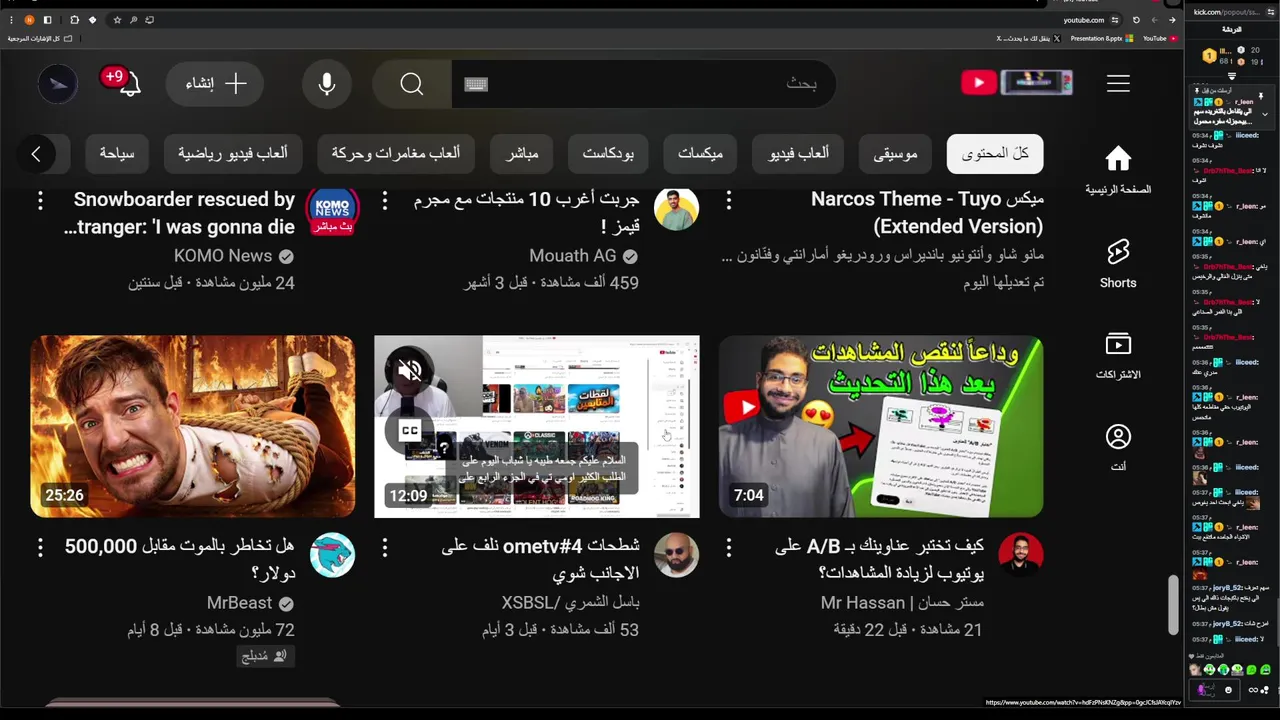1280x720 pixels.
Task: Open emoji picker in Kick chat input
Action: (x=1228, y=690)
